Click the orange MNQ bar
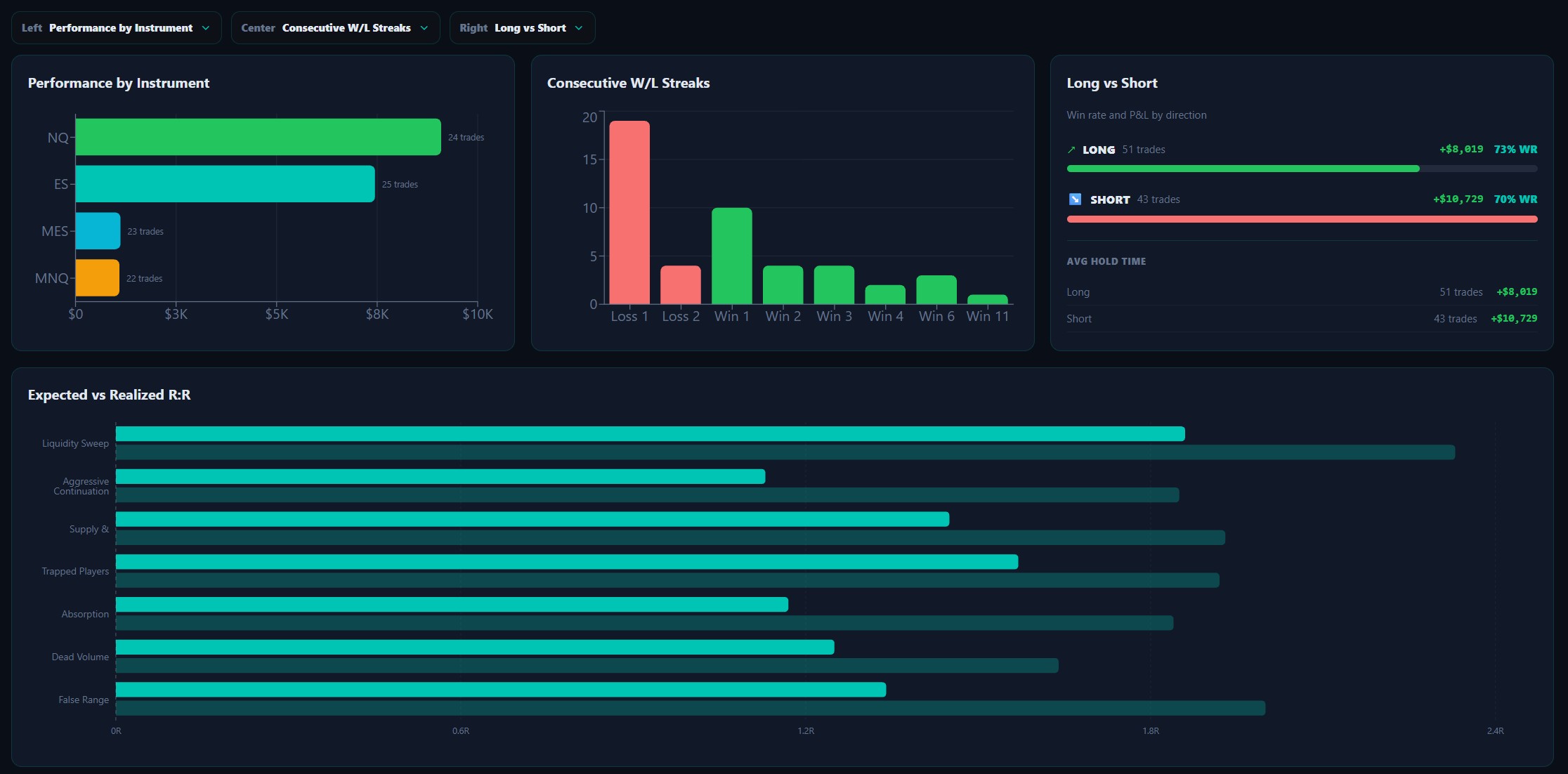This screenshot has height=774, width=1568. click(97, 278)
